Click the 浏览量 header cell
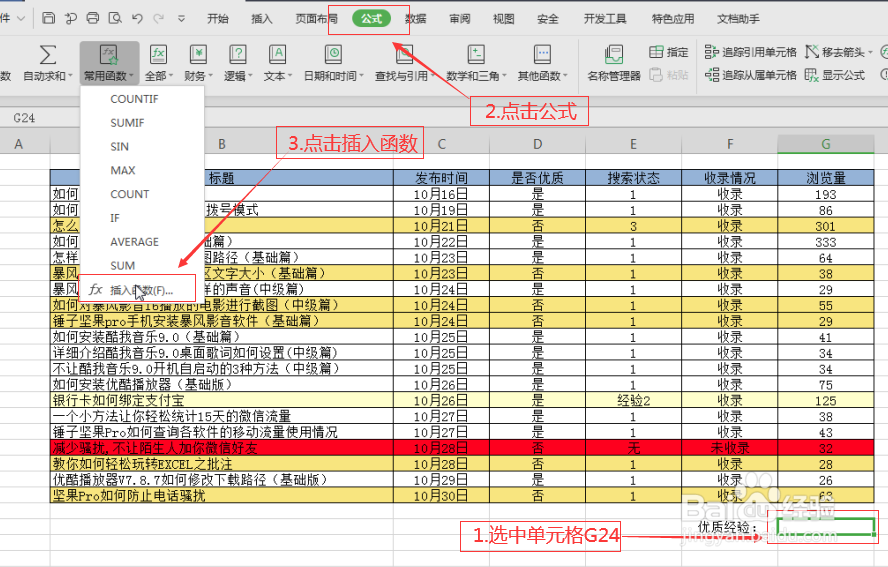This screenshot has width=888, height=567. (x=826, y=178)
